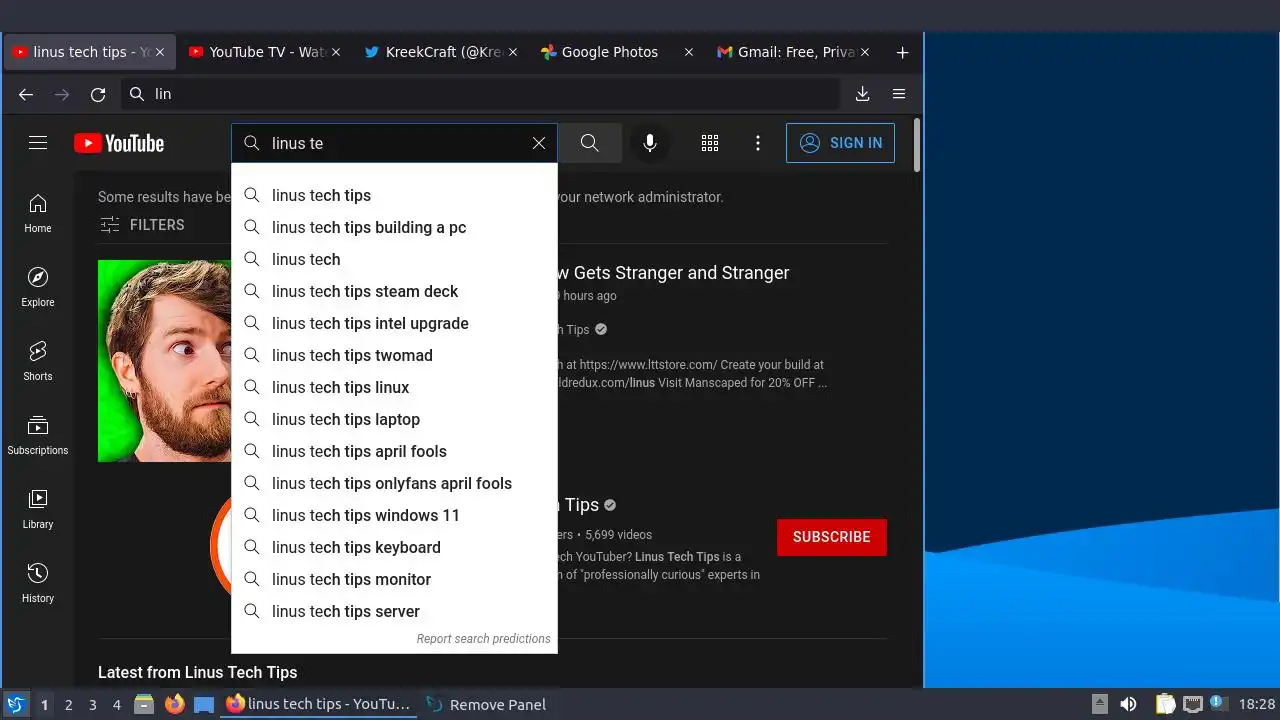Close the linus tech tips tab

point(160,52)
